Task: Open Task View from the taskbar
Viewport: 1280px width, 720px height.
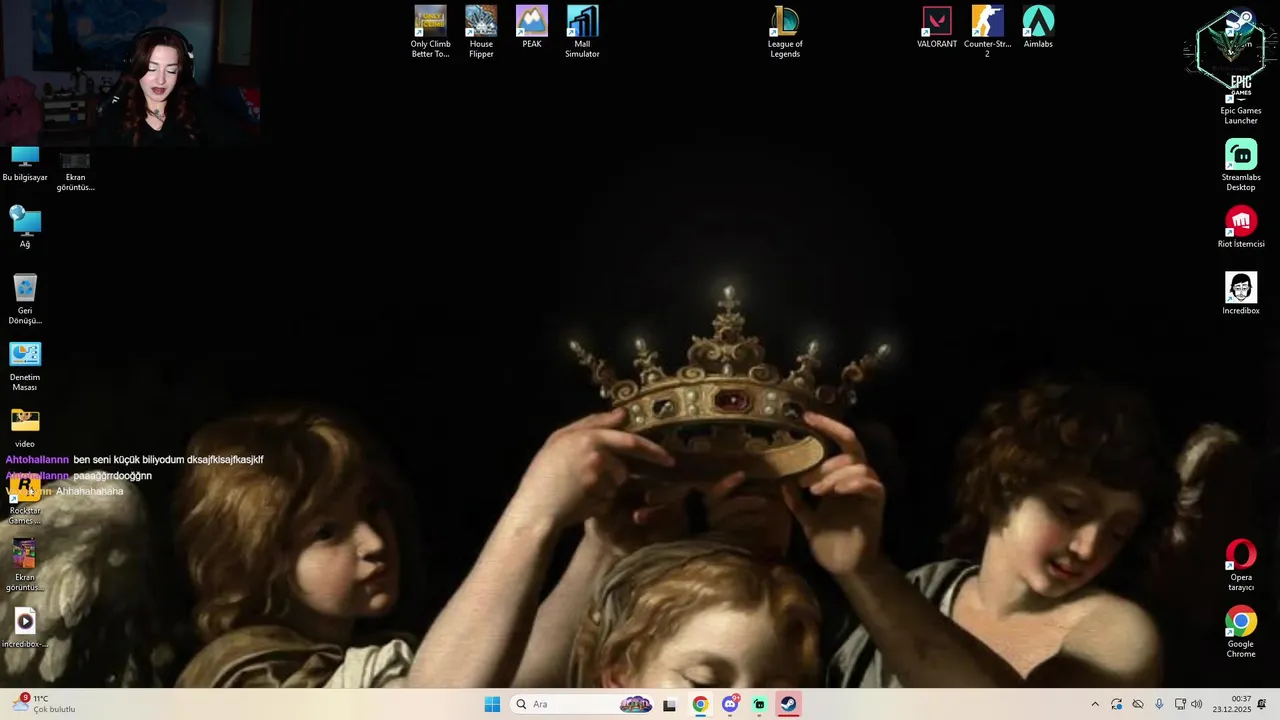Action: (669, 704)
